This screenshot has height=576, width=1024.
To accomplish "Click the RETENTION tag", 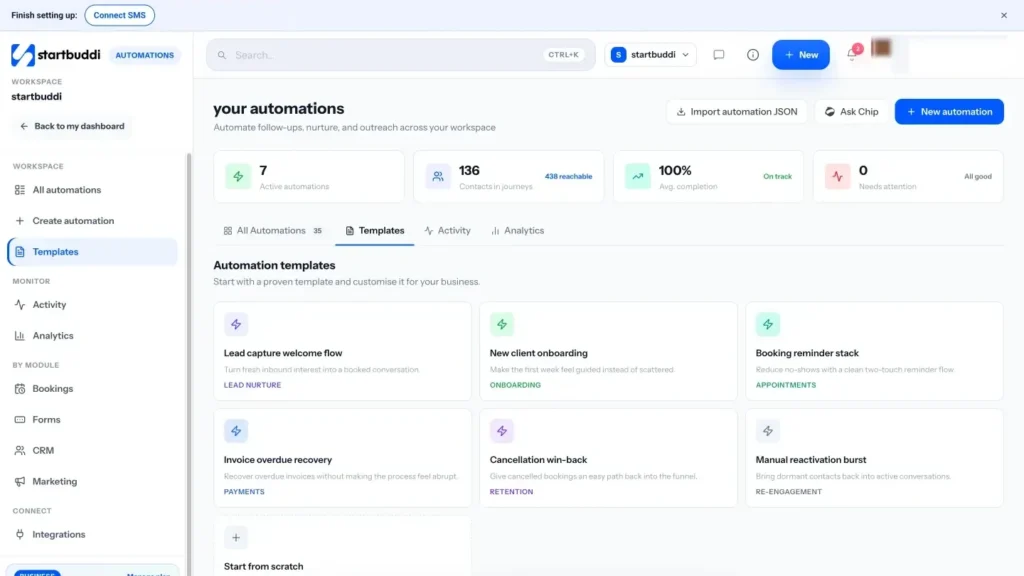I will tap(511, 492).
